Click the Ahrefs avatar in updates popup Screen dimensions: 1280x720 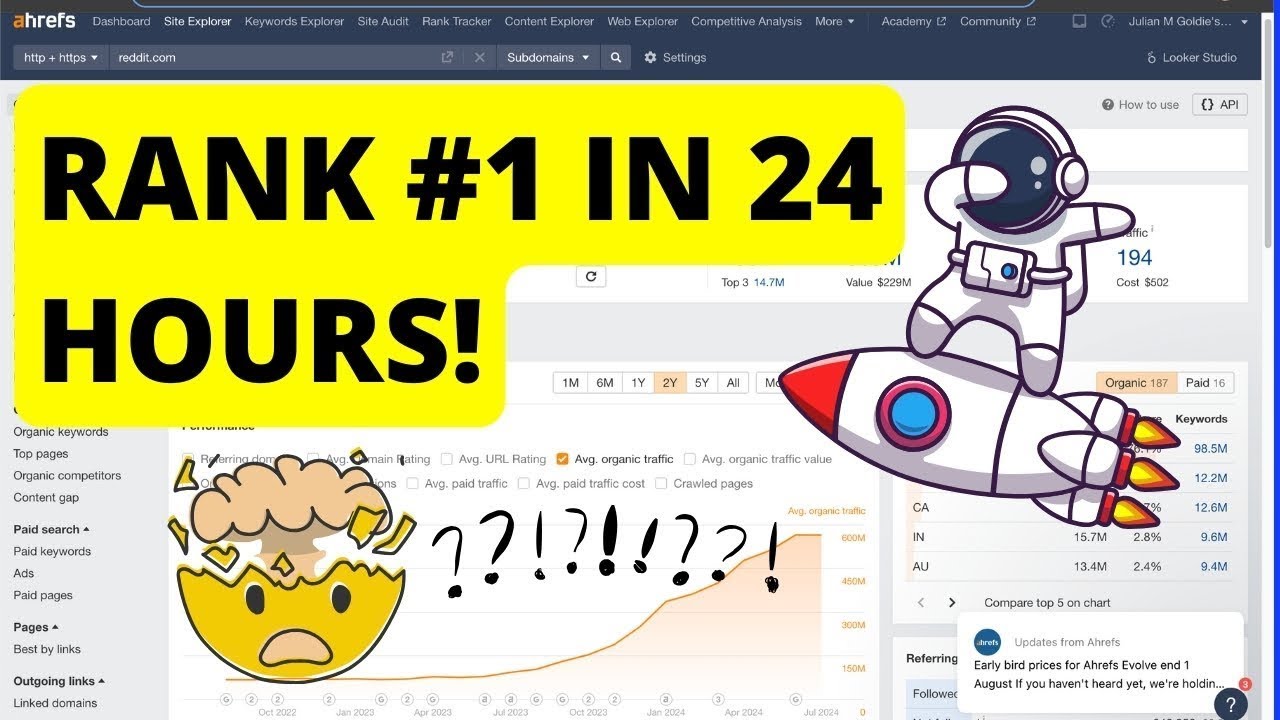987,642
